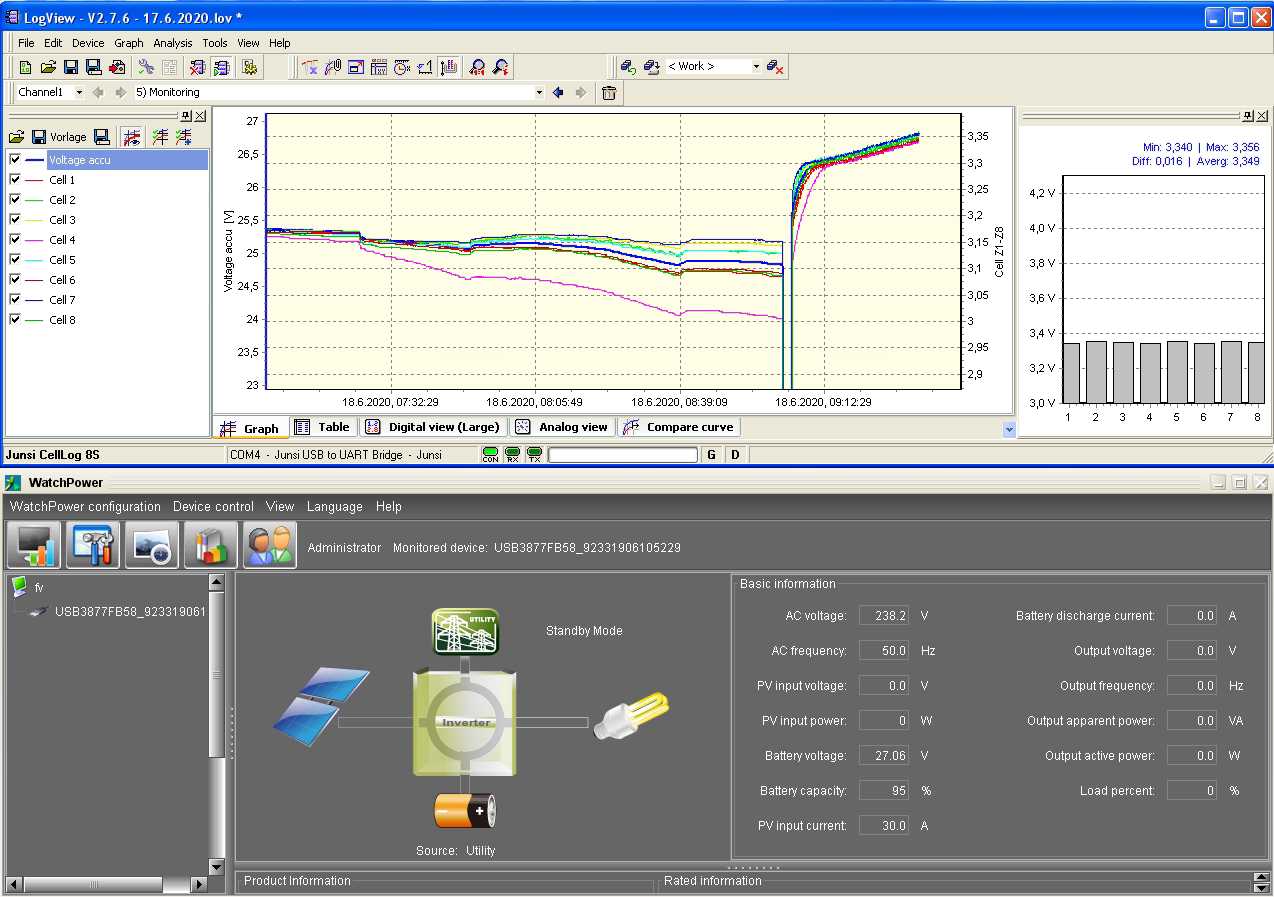The width and height of the screenshot is (1274, 897).
Task: Expand the '< Work >' workspace dropdown
Action: (x=756, y=67)
